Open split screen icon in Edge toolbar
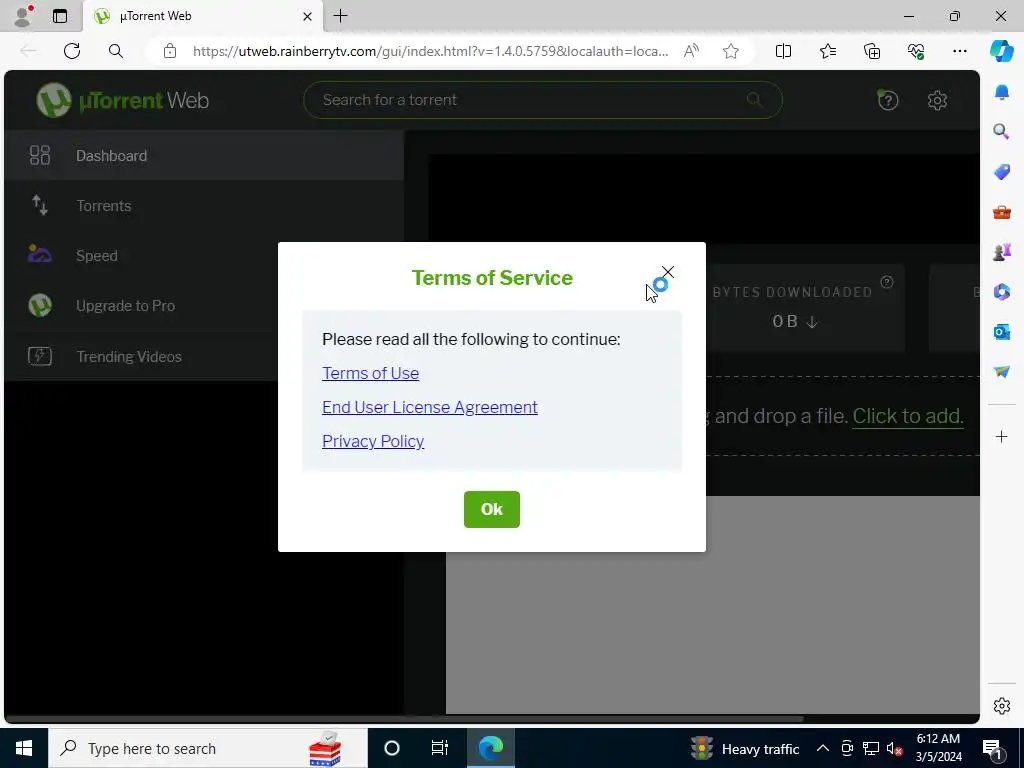Viewport: 1024px width, 768px height. [783, 51]
